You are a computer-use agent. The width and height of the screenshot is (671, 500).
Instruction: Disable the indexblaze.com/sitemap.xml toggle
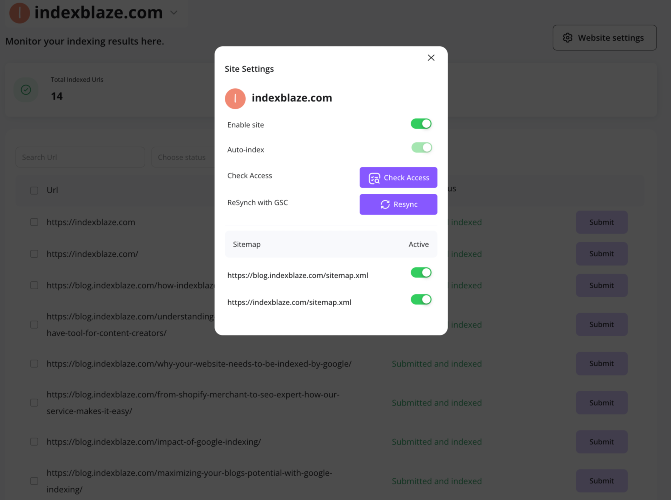(421, 300)
